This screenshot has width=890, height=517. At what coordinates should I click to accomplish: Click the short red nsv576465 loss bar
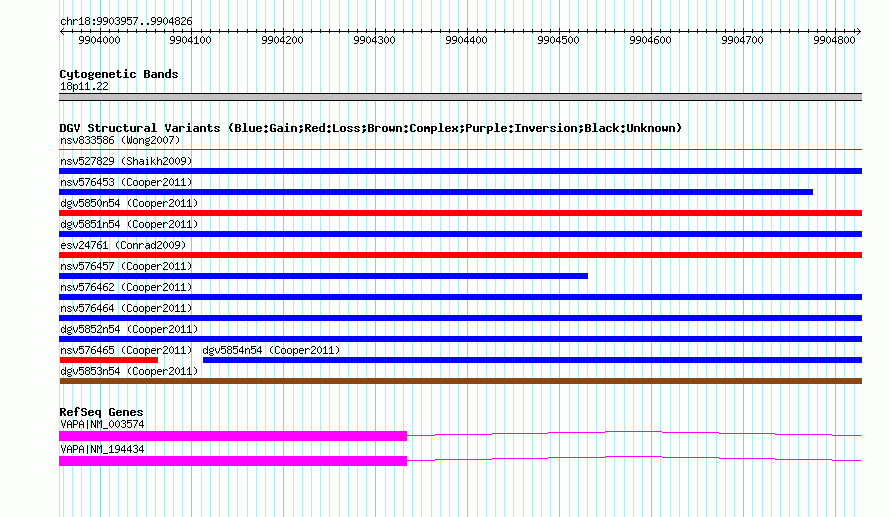pos(108,360)
